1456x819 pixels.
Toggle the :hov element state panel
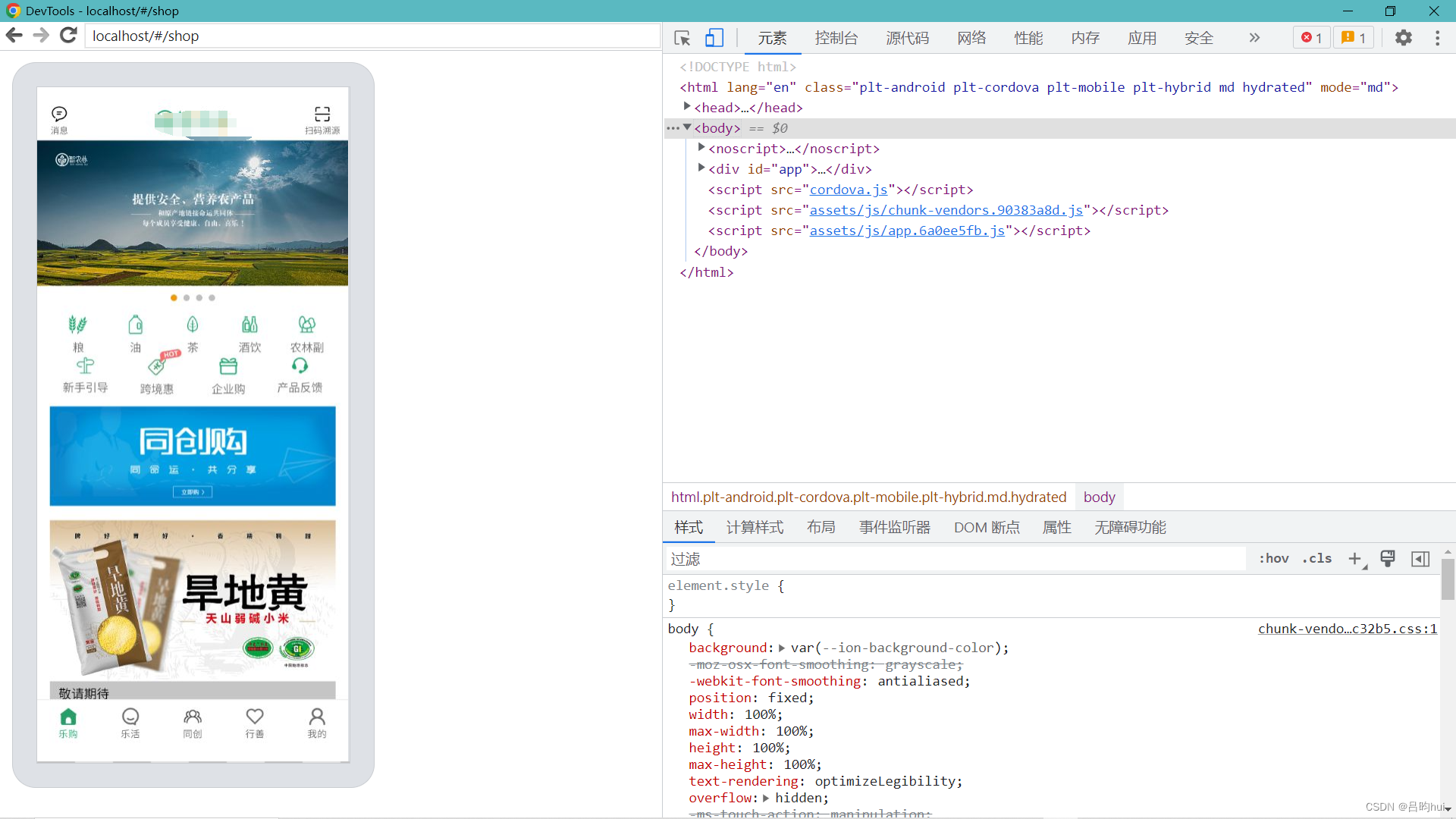[1274, 559]
